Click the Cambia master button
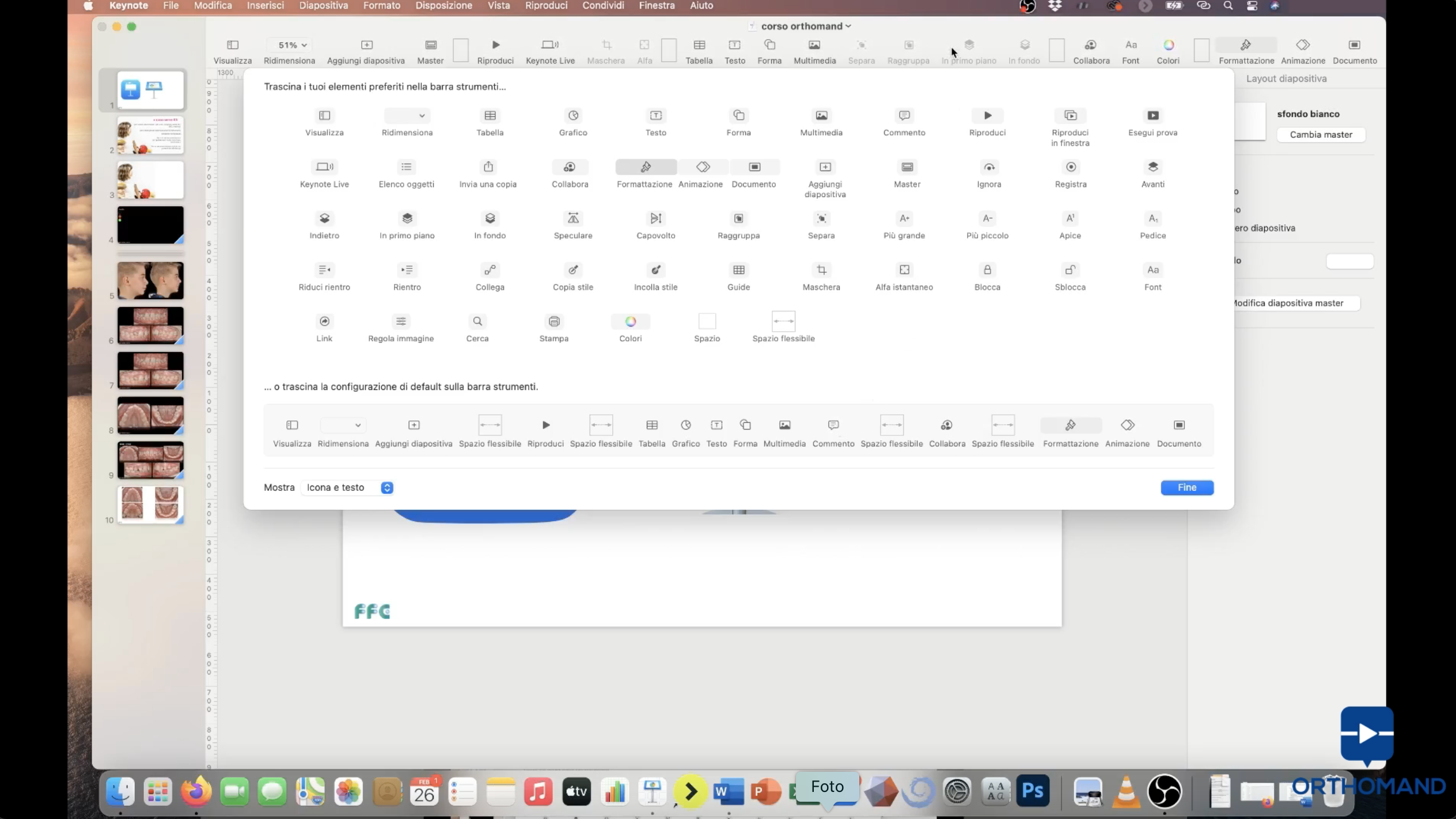 1320,135
